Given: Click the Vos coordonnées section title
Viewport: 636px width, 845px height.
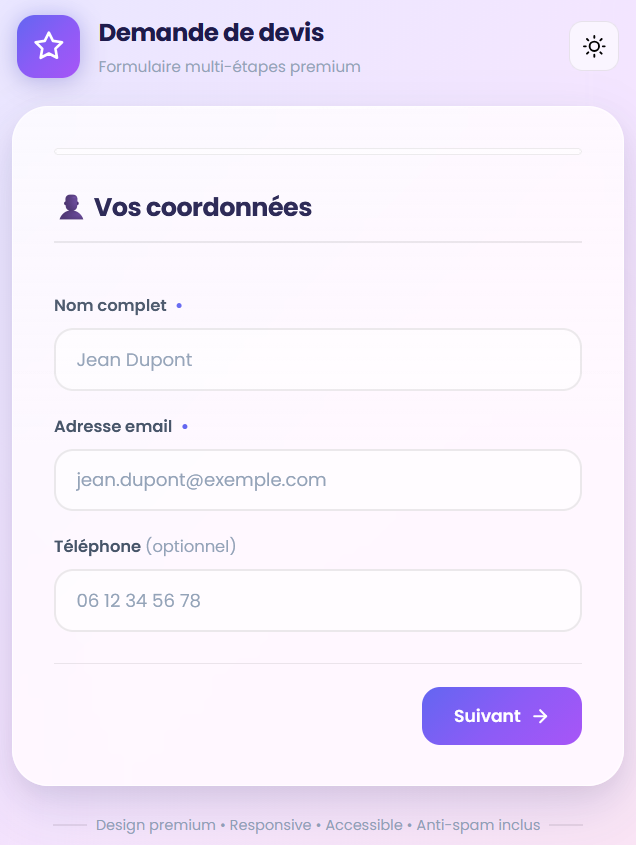Looking at the screenshot, I should [202, 207].
